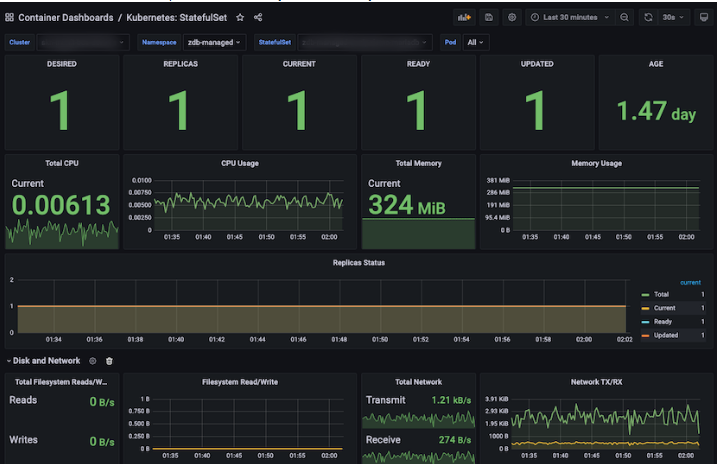Click the Total legend green color swatch

point(645,295)
